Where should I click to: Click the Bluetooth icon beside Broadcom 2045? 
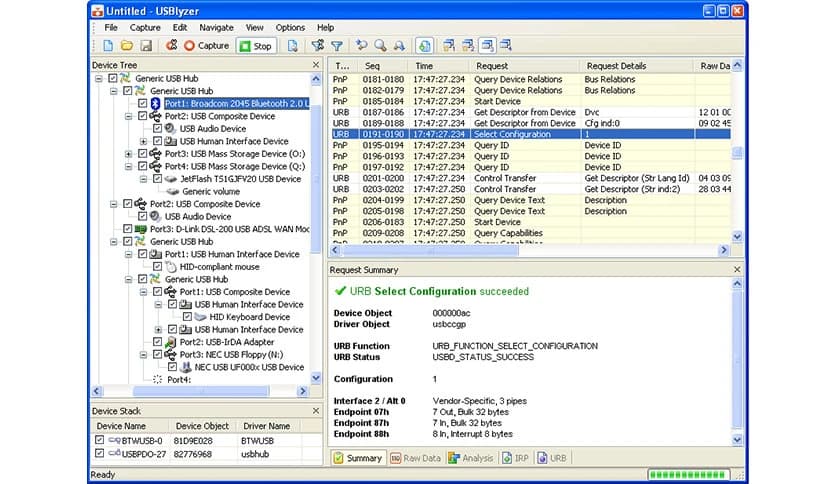(156, 103)
